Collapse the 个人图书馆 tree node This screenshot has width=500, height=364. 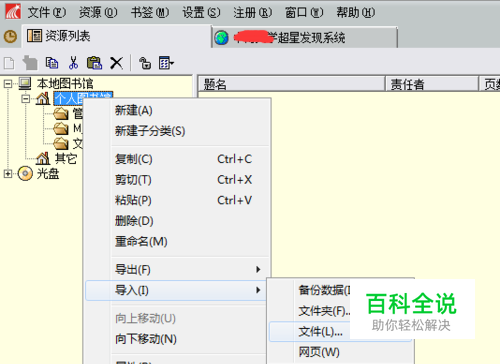(x=25, y=99)
